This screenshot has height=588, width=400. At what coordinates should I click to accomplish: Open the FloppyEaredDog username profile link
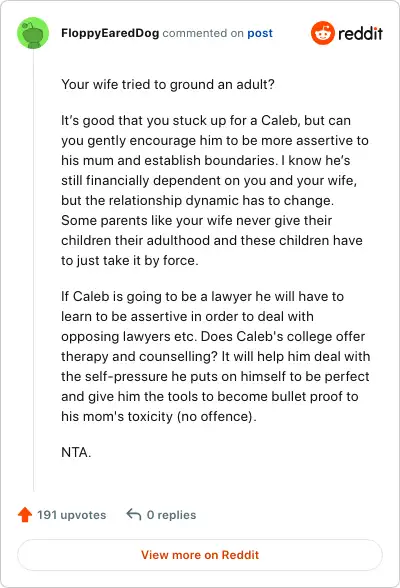click(110, 33)
